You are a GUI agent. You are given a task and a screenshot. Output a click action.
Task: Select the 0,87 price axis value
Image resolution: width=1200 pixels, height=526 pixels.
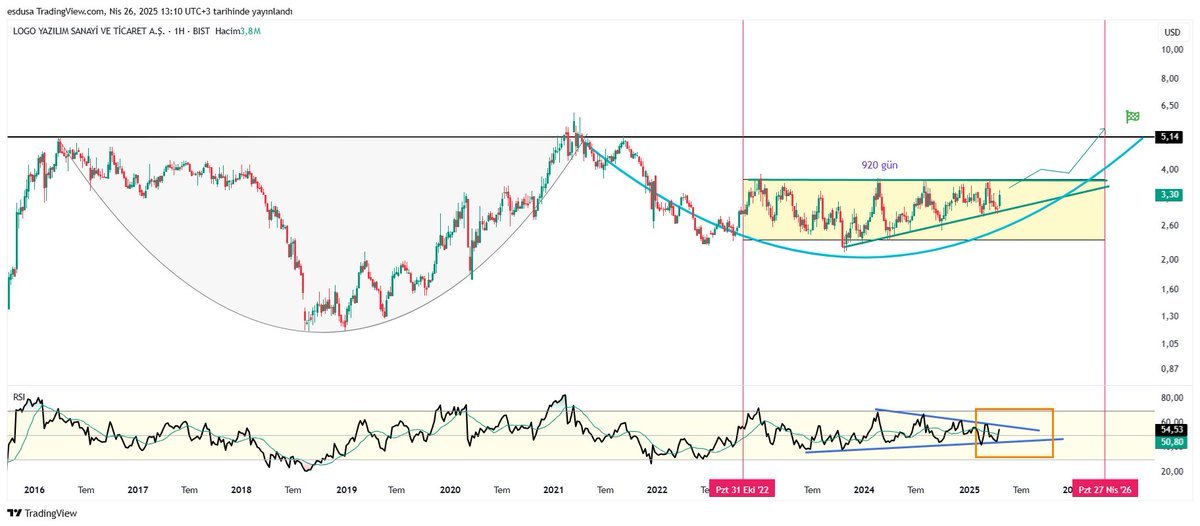point(1171,368)
